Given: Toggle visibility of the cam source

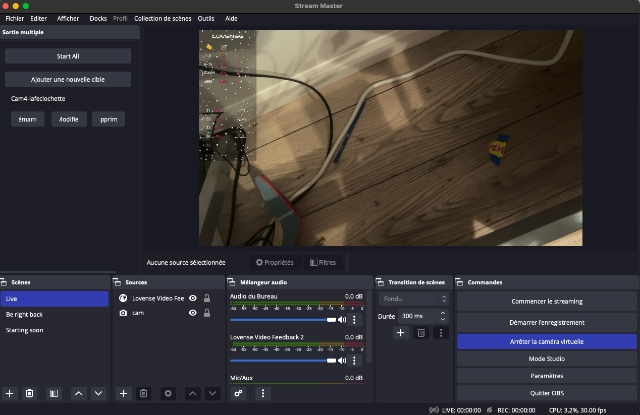Looking at the screenshot, I should click(x=192, y=313).
